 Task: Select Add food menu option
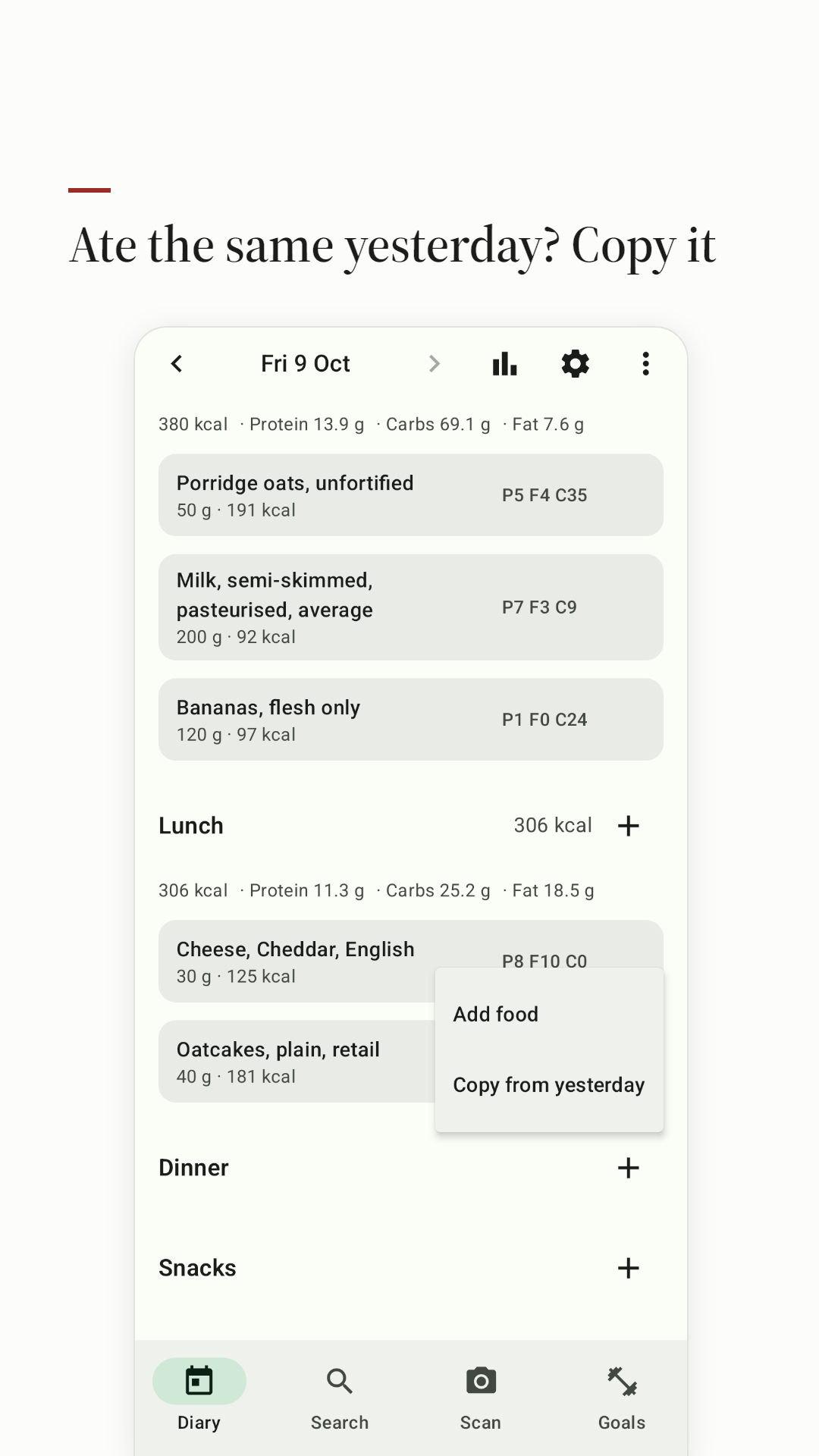549,1014
